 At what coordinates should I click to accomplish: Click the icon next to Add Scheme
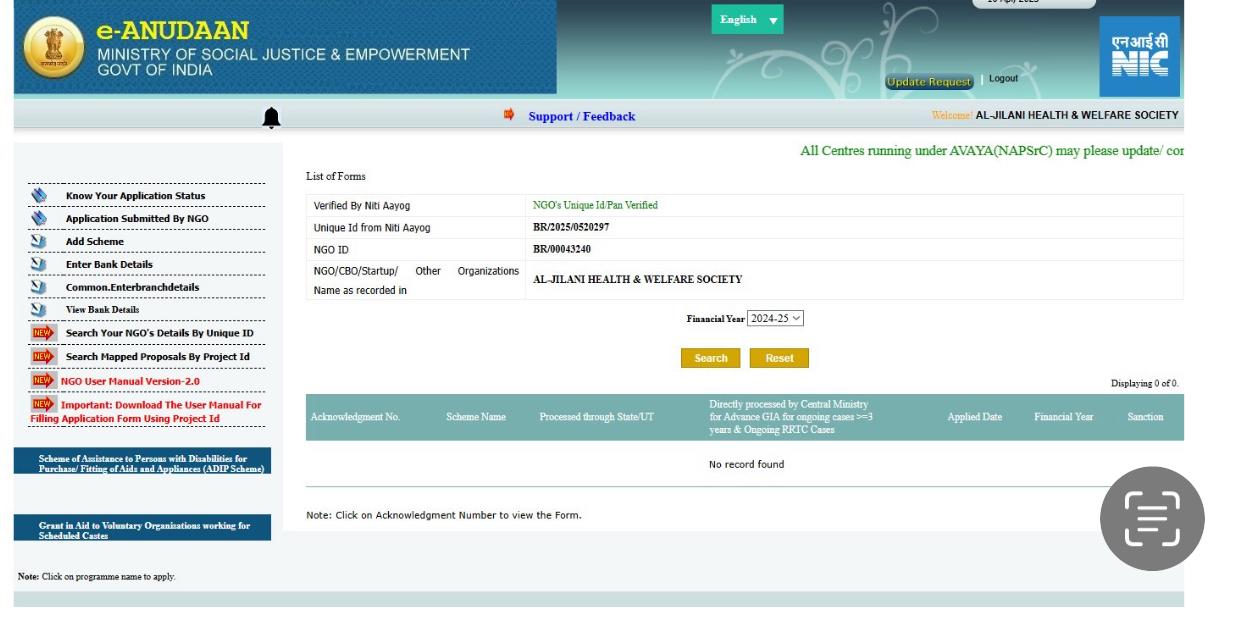[x=39, y=242]
